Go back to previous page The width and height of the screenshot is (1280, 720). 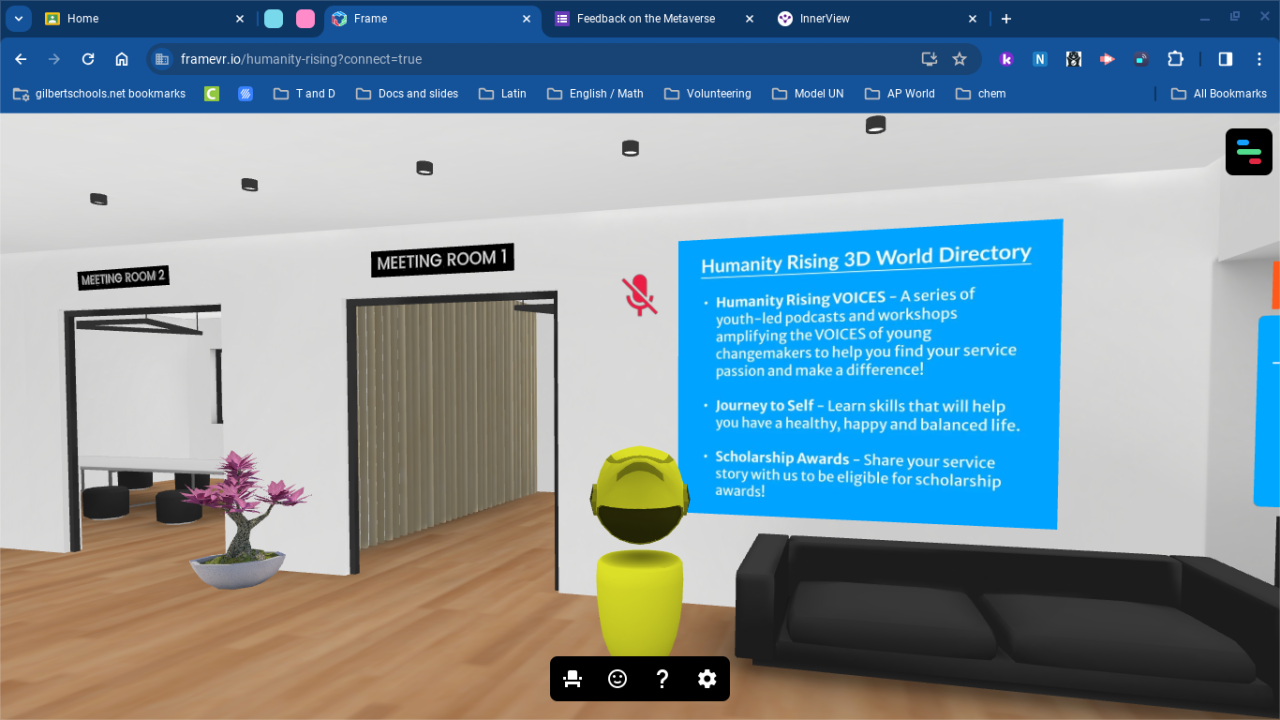pyautogui.click(x=21, y=59)
